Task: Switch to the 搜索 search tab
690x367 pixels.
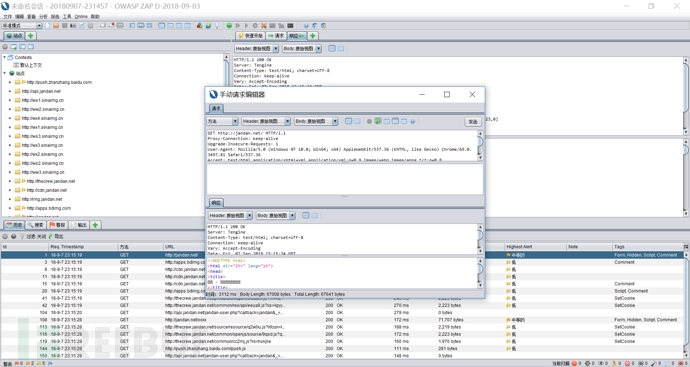Action: click(x=36, y=225)
